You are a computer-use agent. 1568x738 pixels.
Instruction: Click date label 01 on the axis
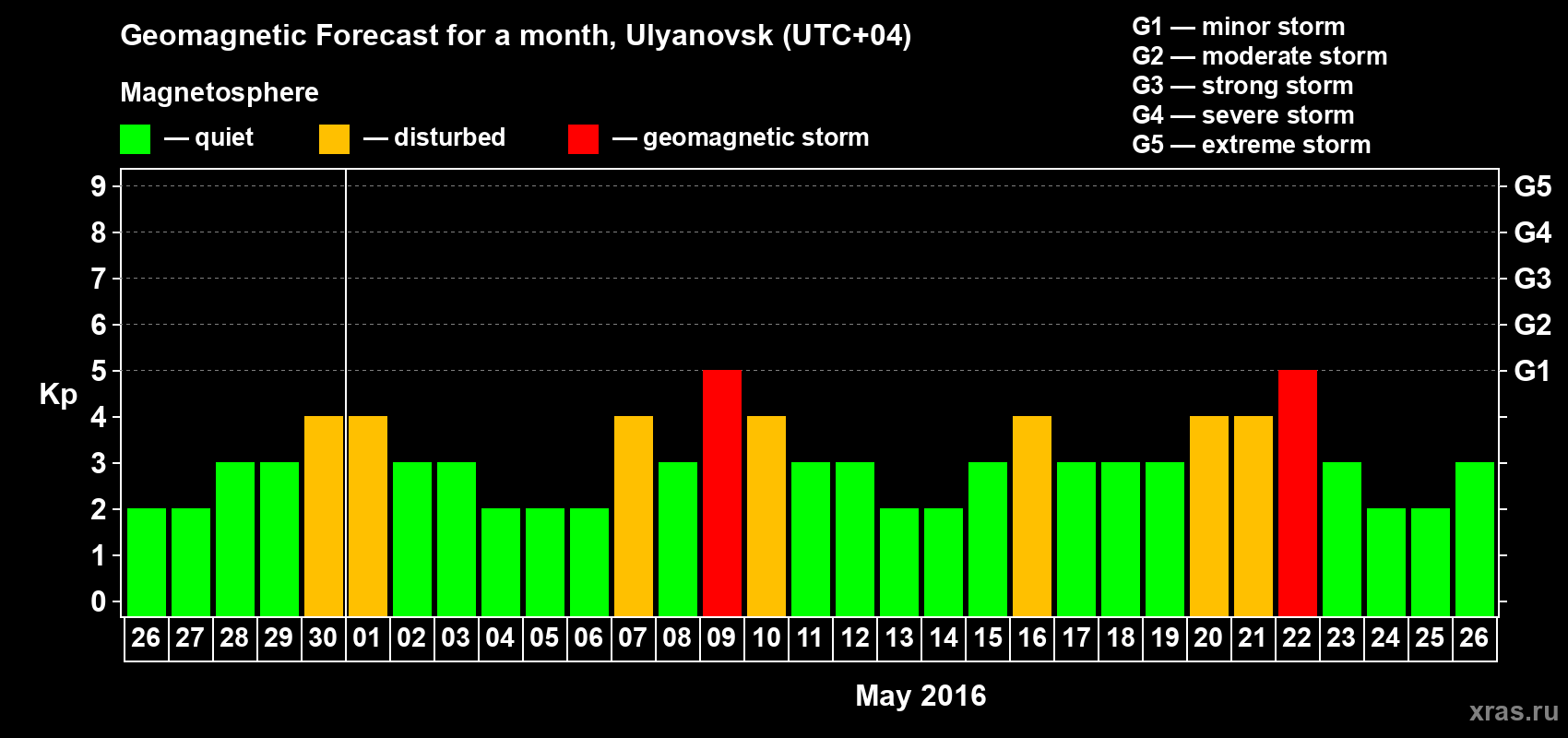coord(367,637)
